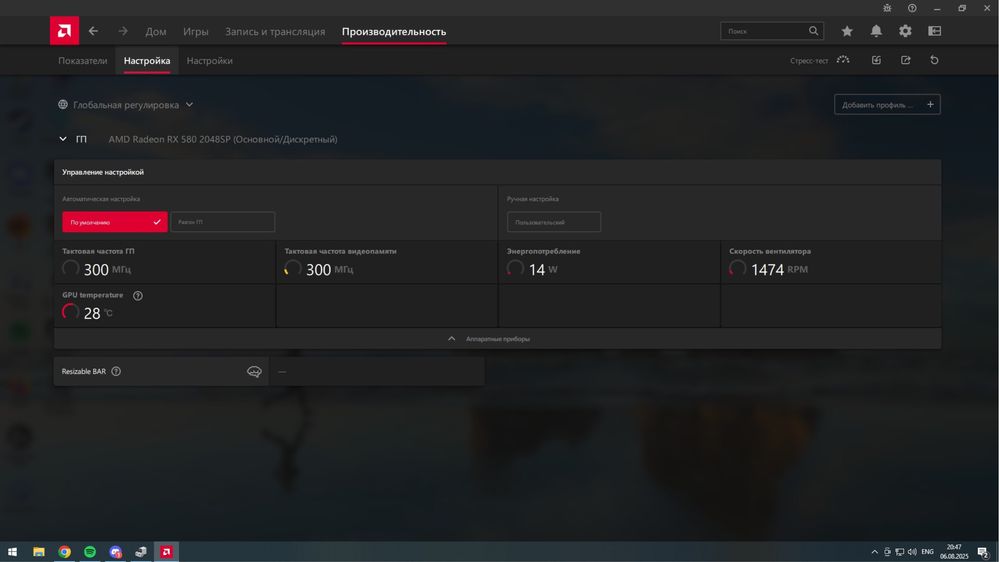999x562 pixels.
Task: Click the ENG language indicator
Action: point(928,552)
